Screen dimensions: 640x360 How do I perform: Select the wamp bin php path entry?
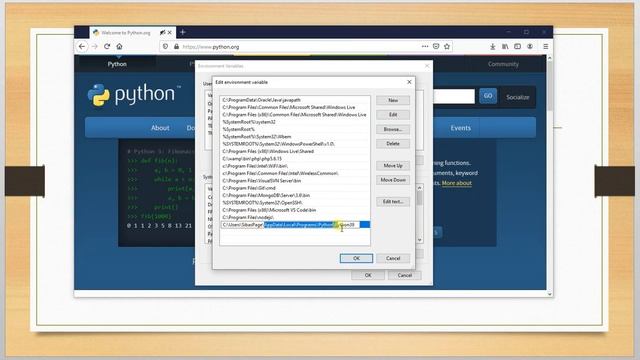point(295,159)
